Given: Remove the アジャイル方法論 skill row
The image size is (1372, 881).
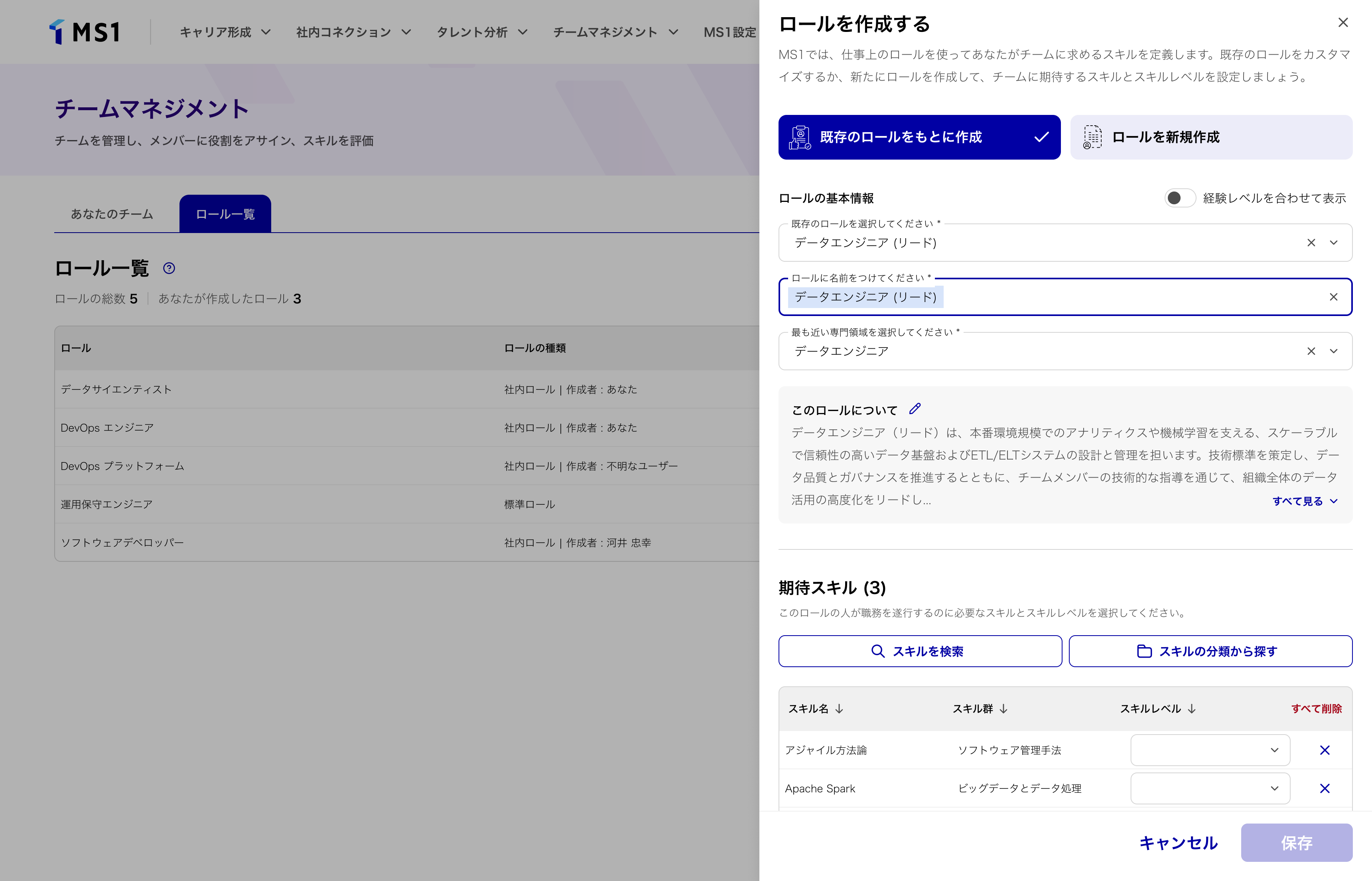Looking at the screenshot, I should pos(1325,750).
